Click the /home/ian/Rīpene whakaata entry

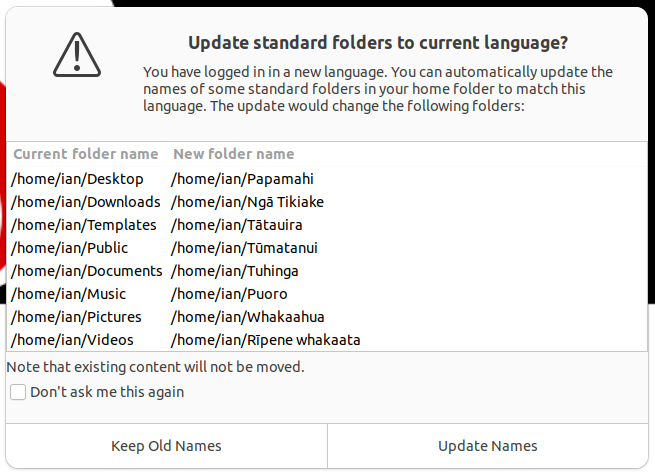click(266, 340)
